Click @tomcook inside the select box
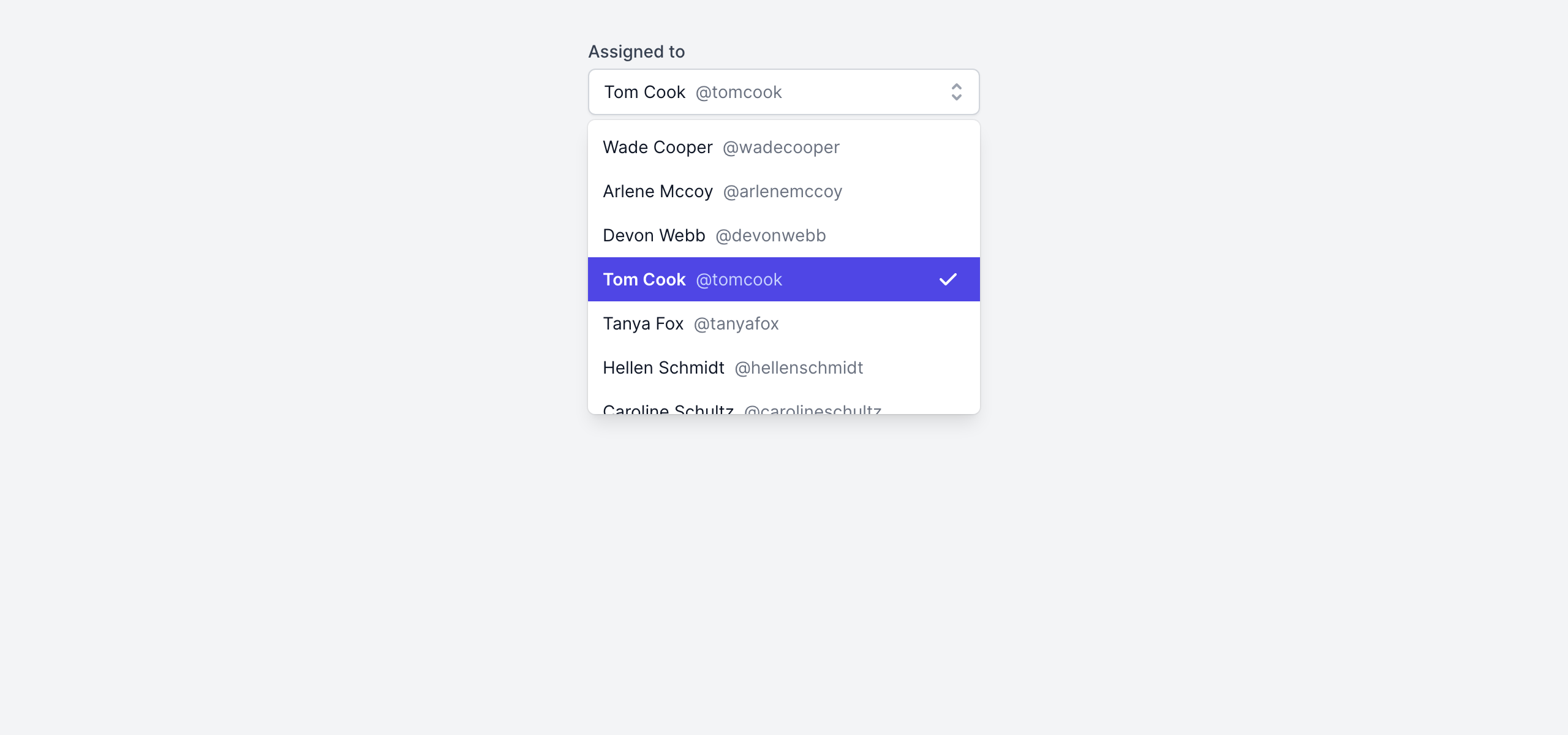Screen dimensions: 1568x735 click(739, 92)
